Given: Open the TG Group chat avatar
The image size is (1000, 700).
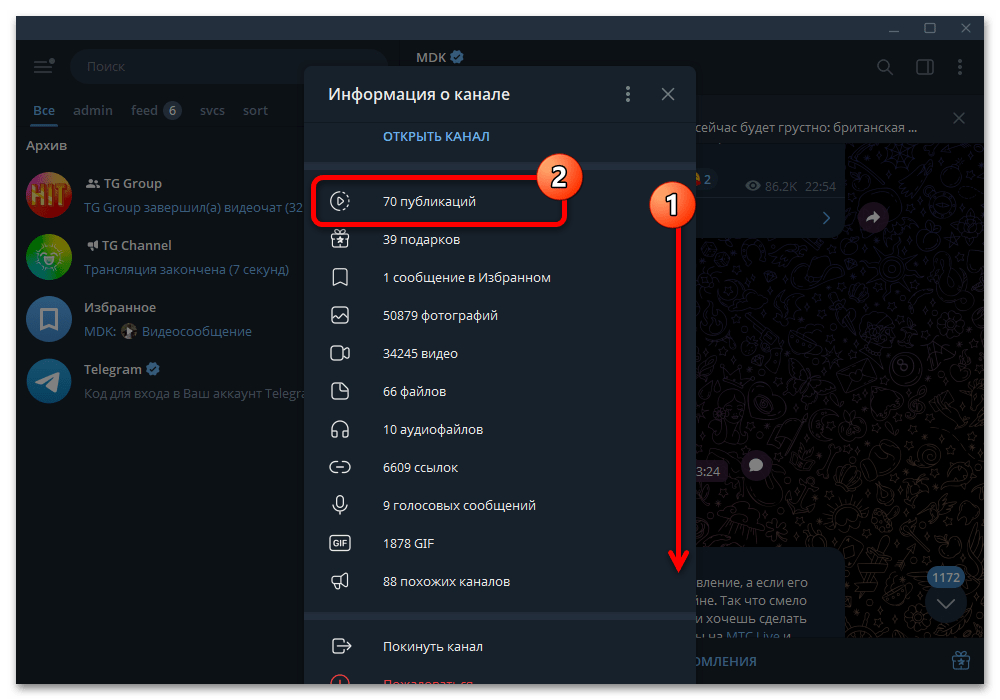Looking at the screenshot, I should [48, 195].
